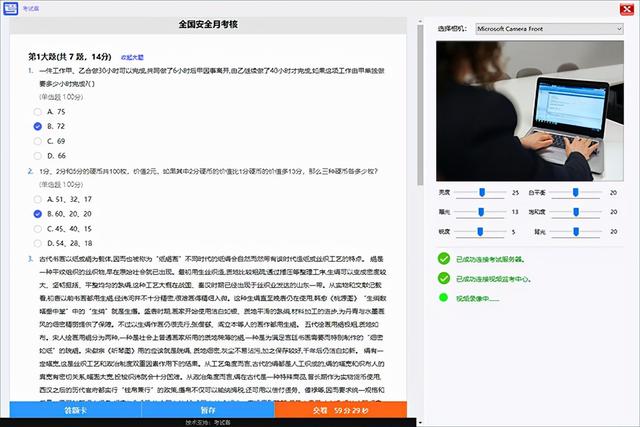Screen dimensions: 640x427
Task: Choose answer C. 45, 40, 15
Action: tap(38, 229)
